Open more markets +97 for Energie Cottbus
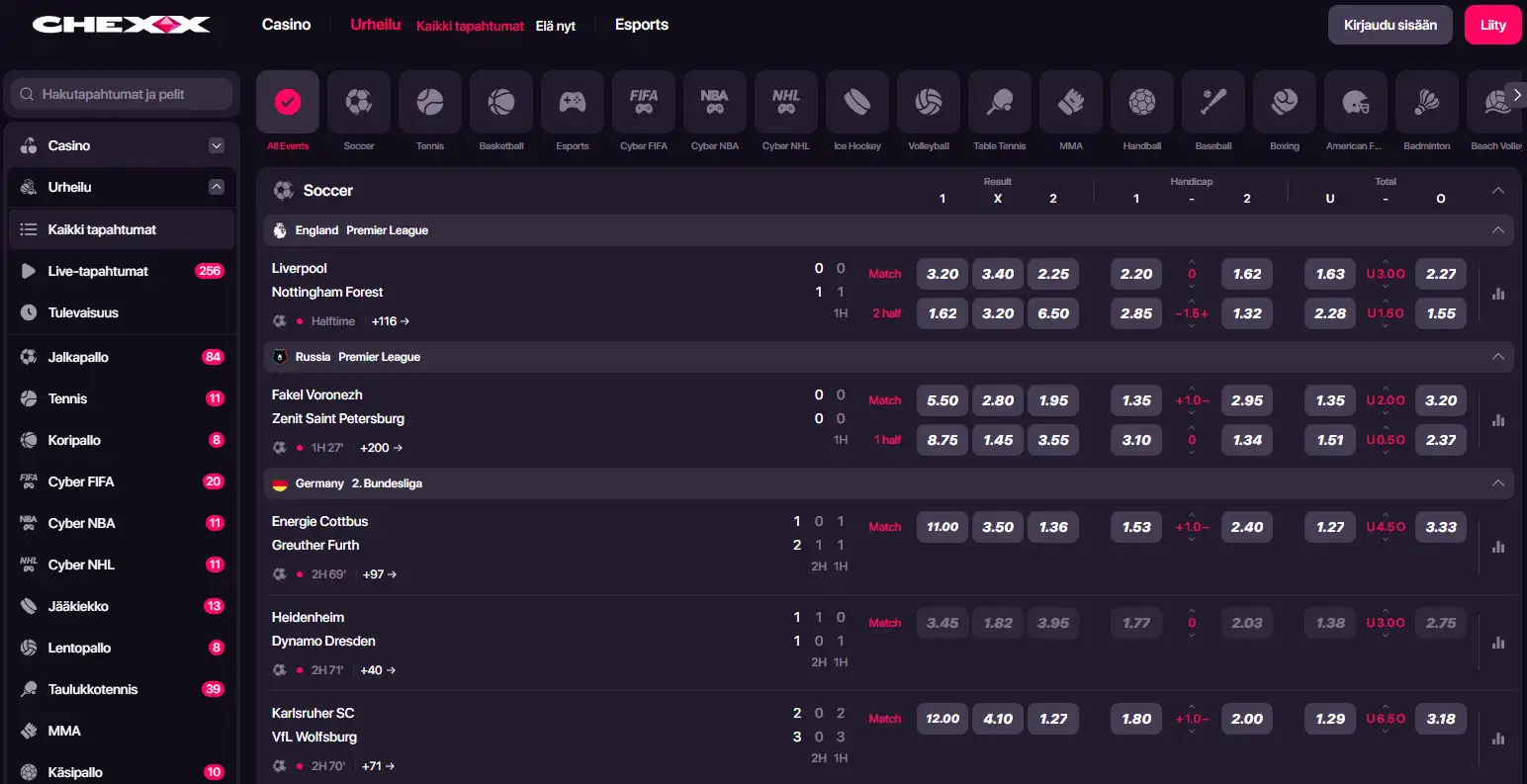Image resolution: width=1527 pixels, height=784 pixels. pos(380,574)
